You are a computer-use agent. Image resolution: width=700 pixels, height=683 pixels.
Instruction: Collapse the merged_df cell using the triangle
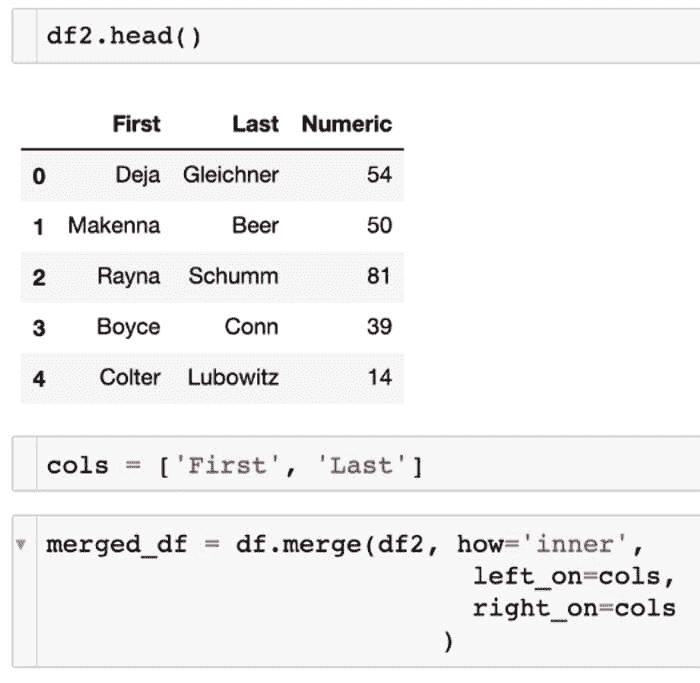click(x=20, y=545)
